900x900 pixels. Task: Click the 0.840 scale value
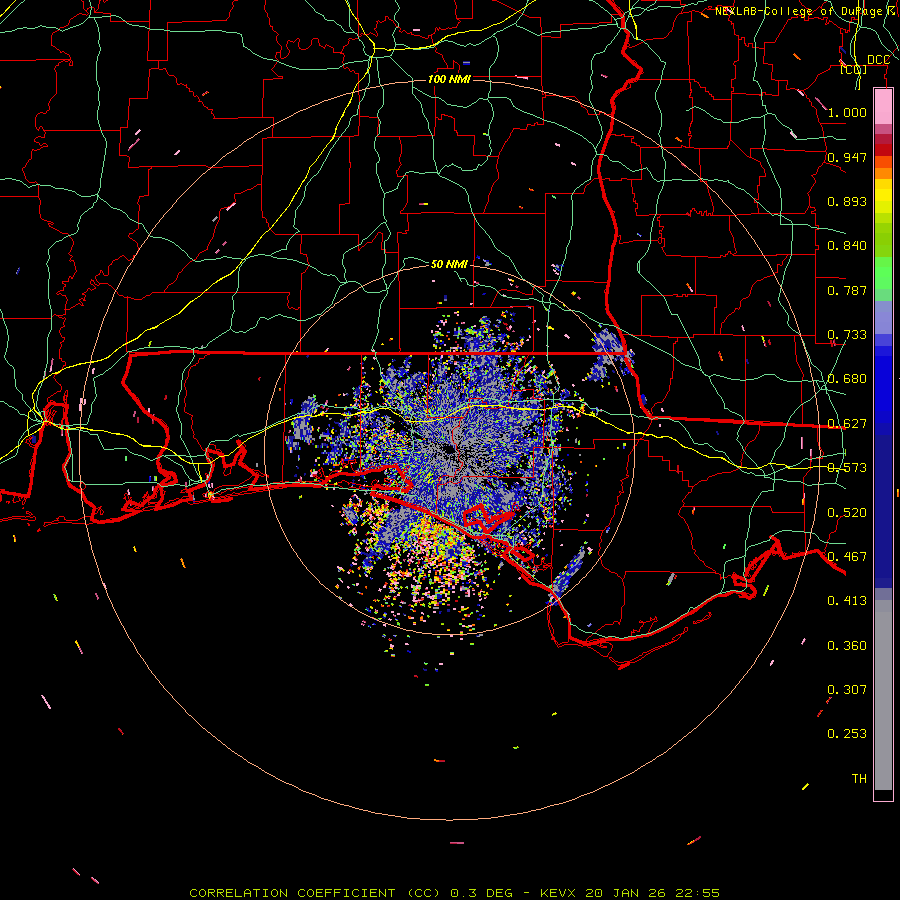847,246
